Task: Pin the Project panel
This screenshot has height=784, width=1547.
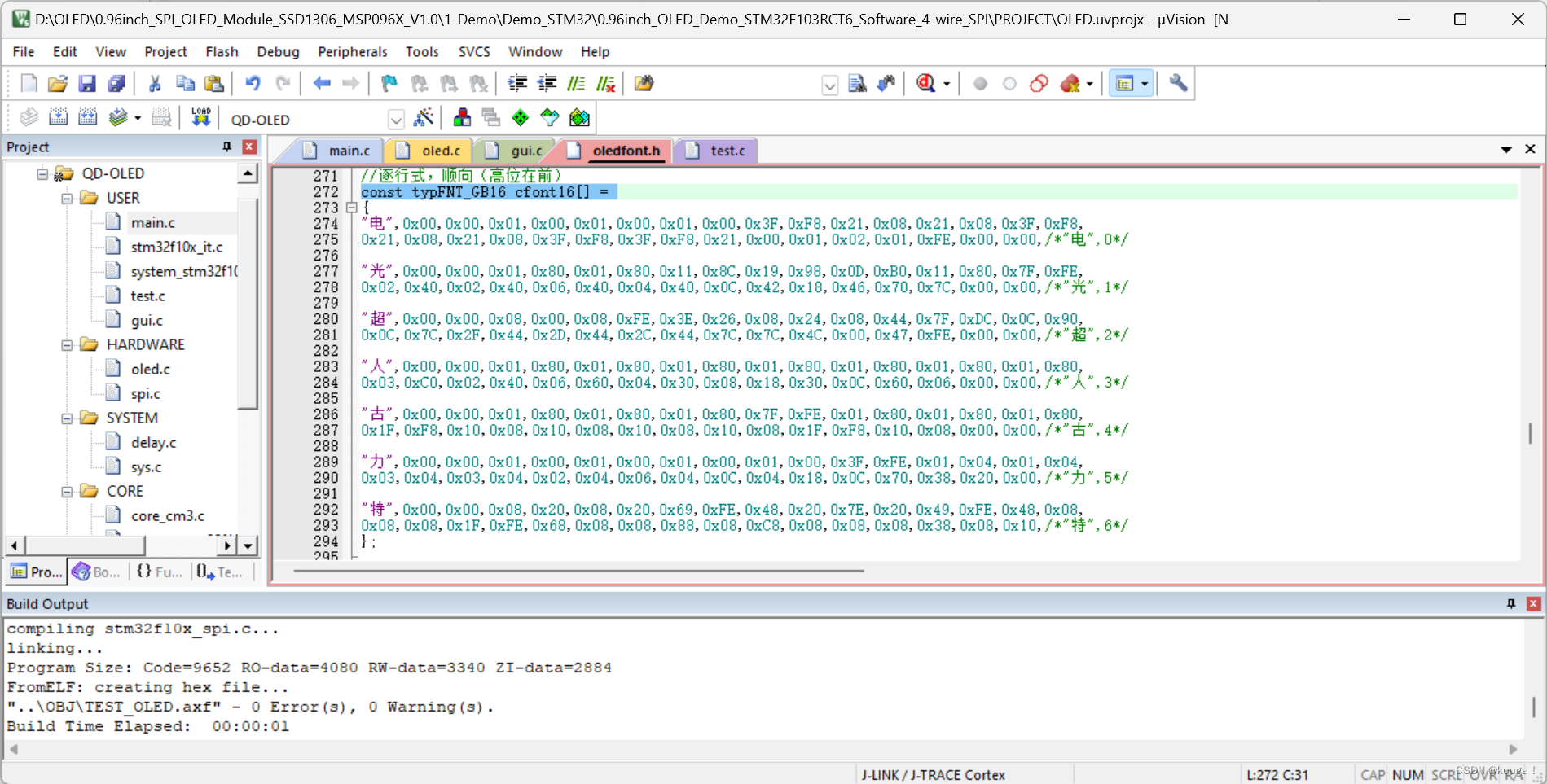Action: [x=227, y=147]
